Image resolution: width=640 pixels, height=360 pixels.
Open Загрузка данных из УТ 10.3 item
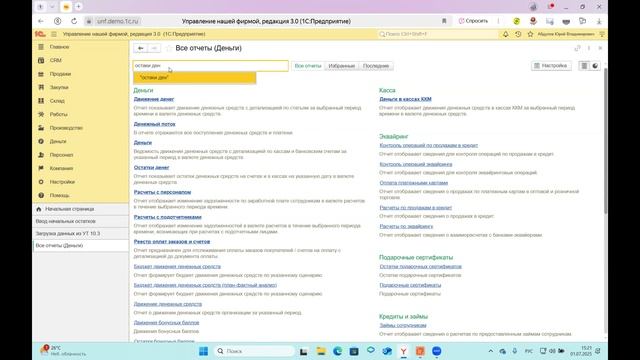(x=80, y=233)
